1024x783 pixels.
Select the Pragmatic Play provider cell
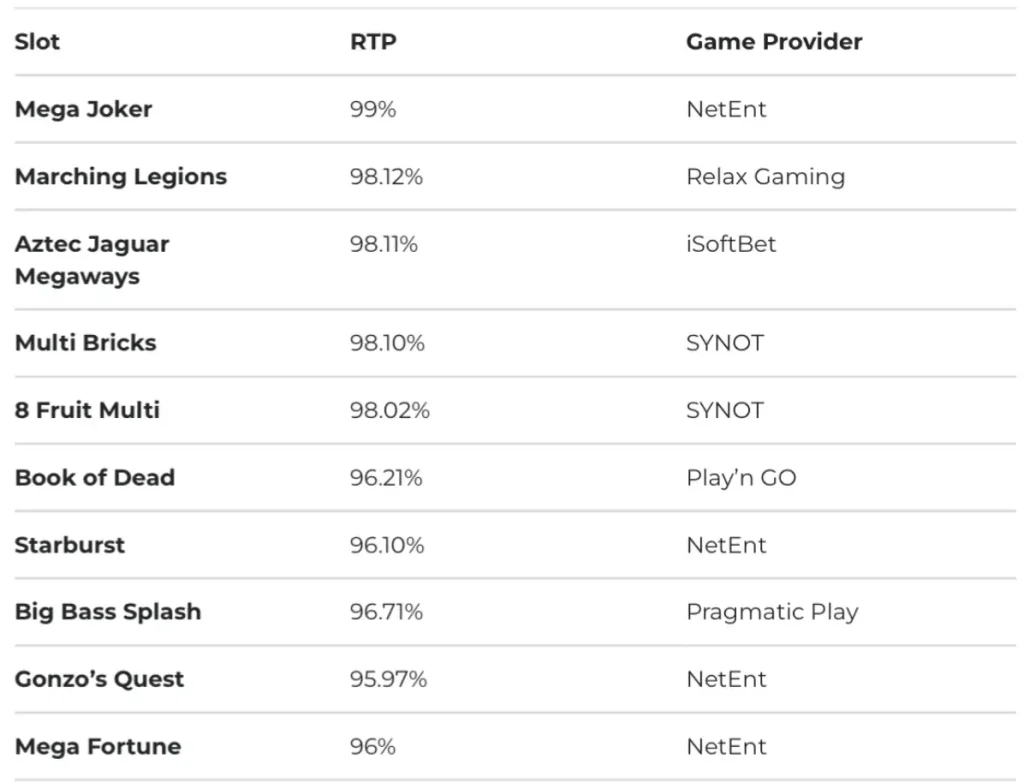771,612
